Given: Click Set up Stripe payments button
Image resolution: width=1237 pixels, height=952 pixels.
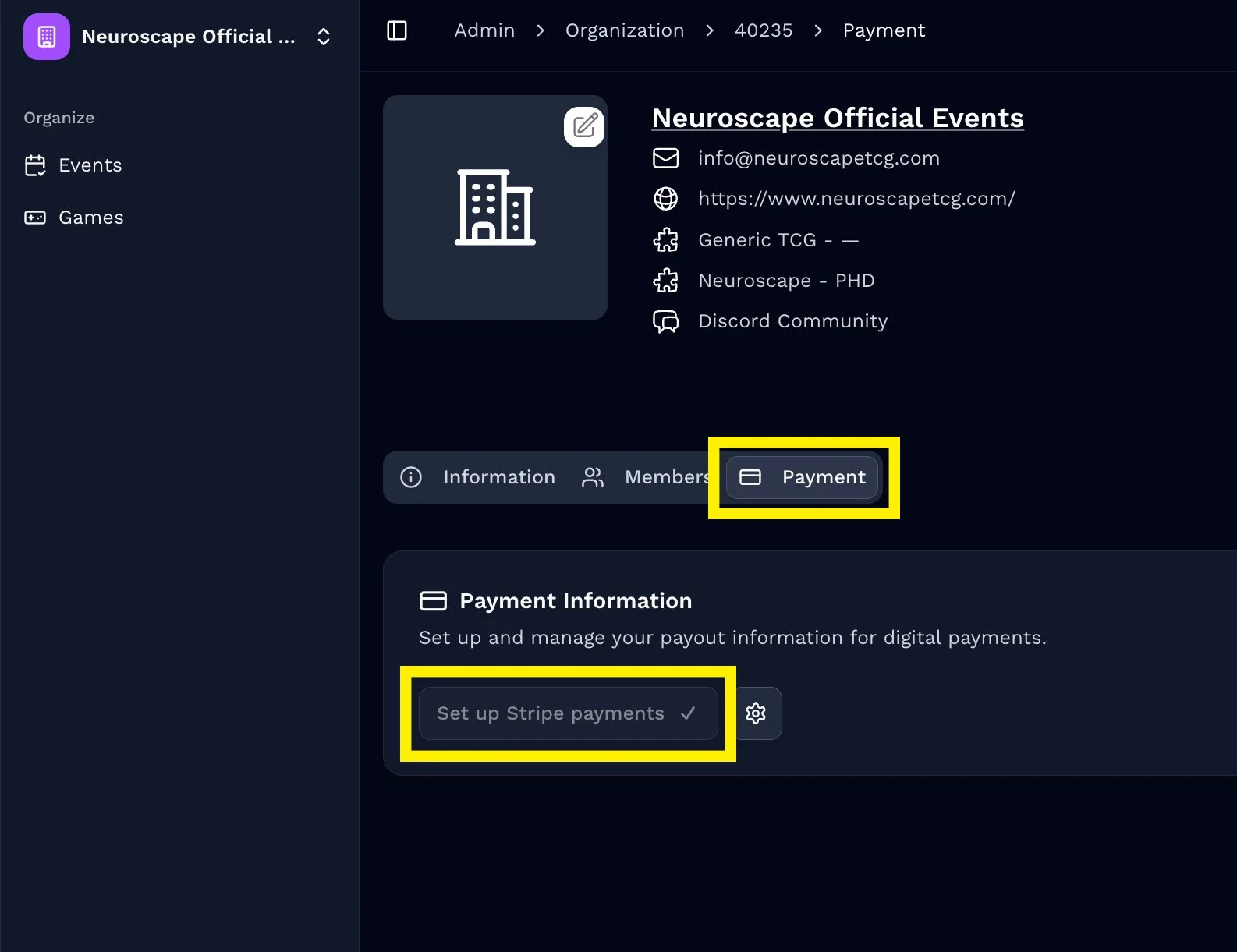Looking at the screenshot, I should click(568, 713).
